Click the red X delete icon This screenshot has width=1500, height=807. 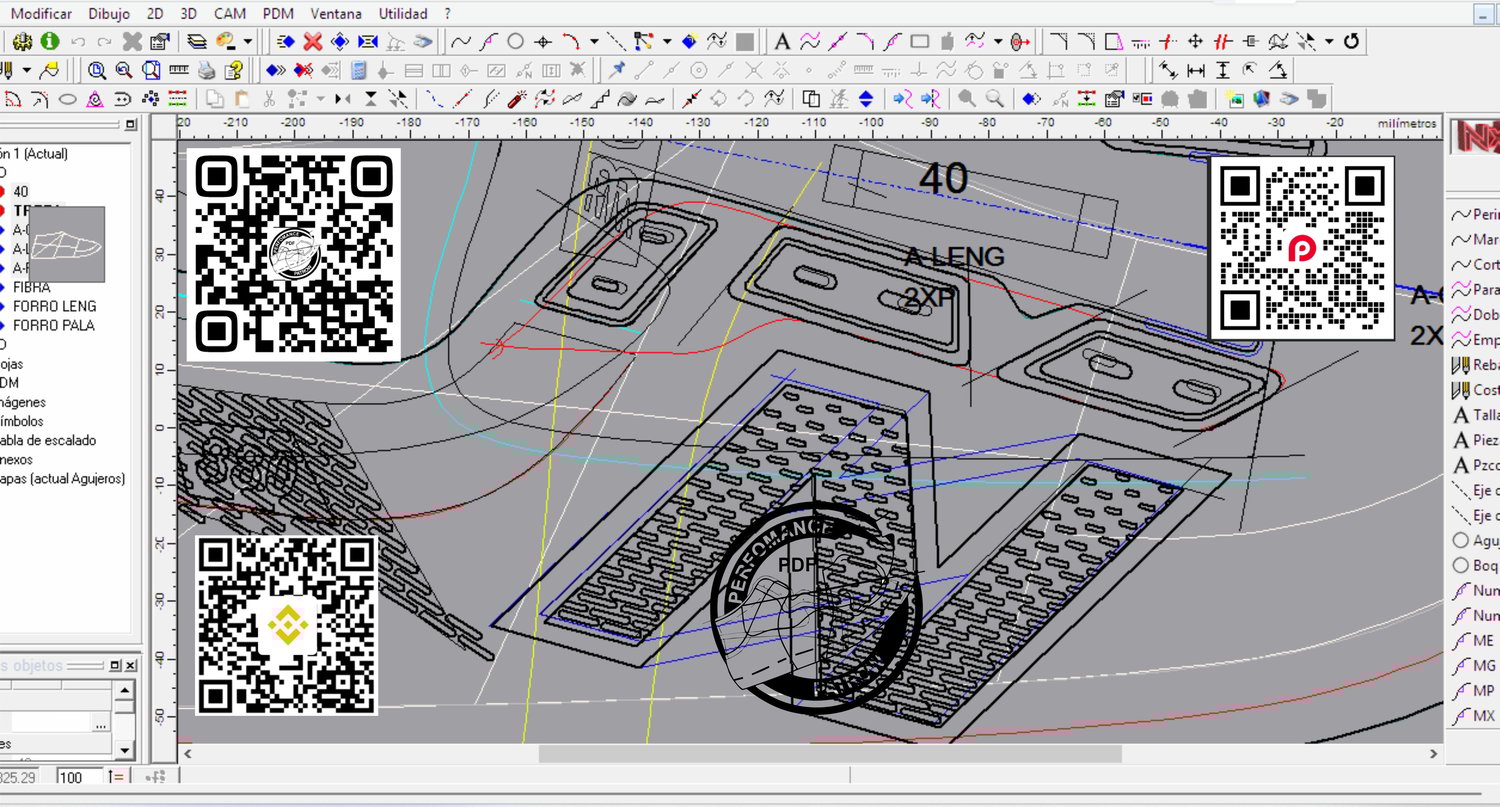click(x=313, y=42)
